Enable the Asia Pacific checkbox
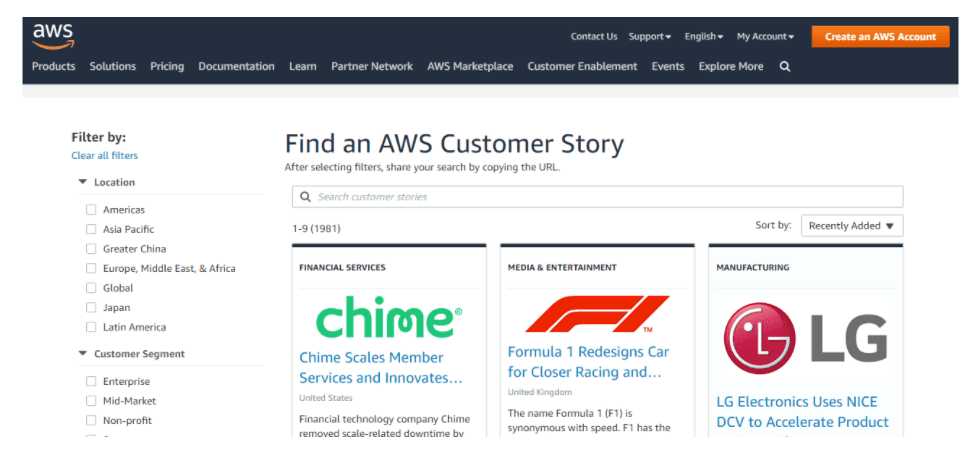This screenshot has width=972, height=474. point(91,229)
